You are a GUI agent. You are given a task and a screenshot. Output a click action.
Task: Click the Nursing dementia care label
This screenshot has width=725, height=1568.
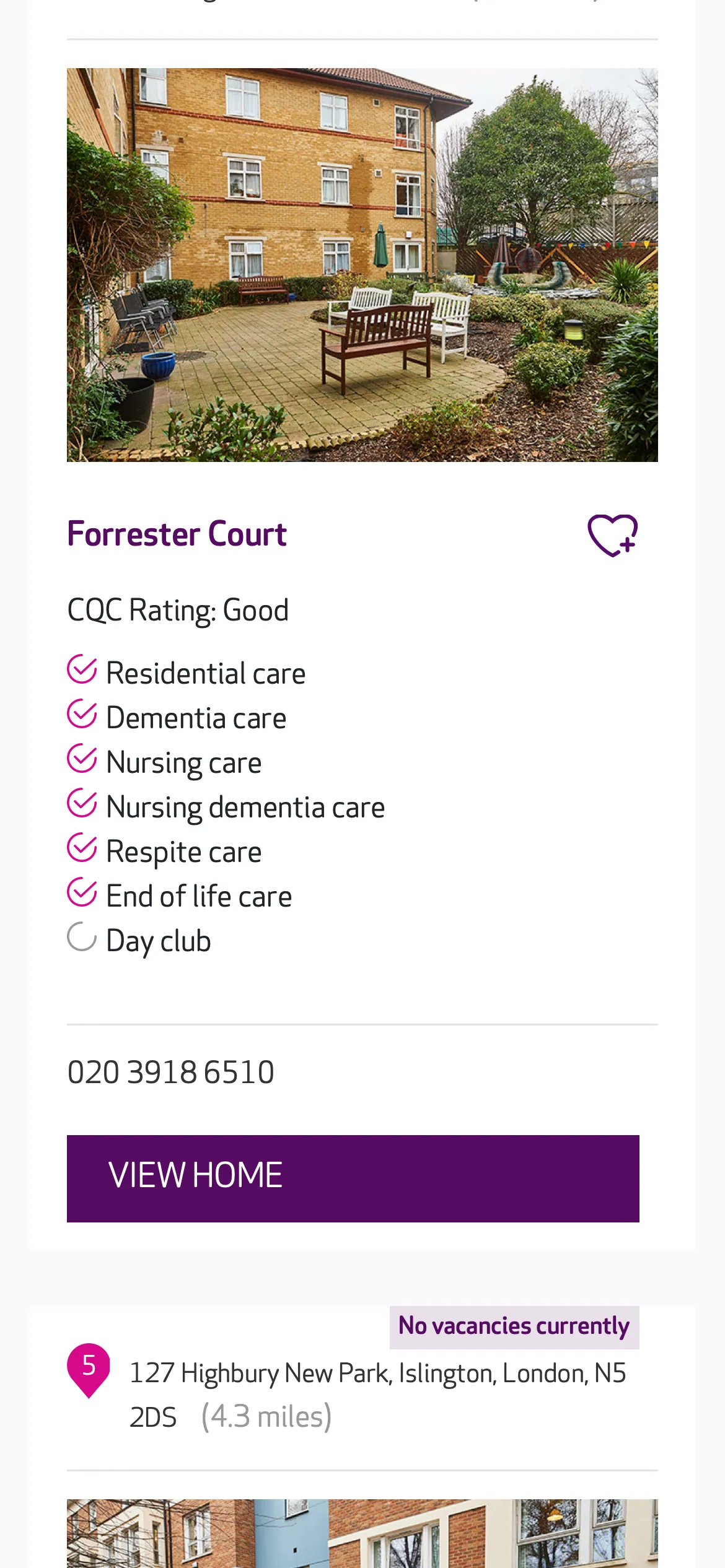[245, 808]
